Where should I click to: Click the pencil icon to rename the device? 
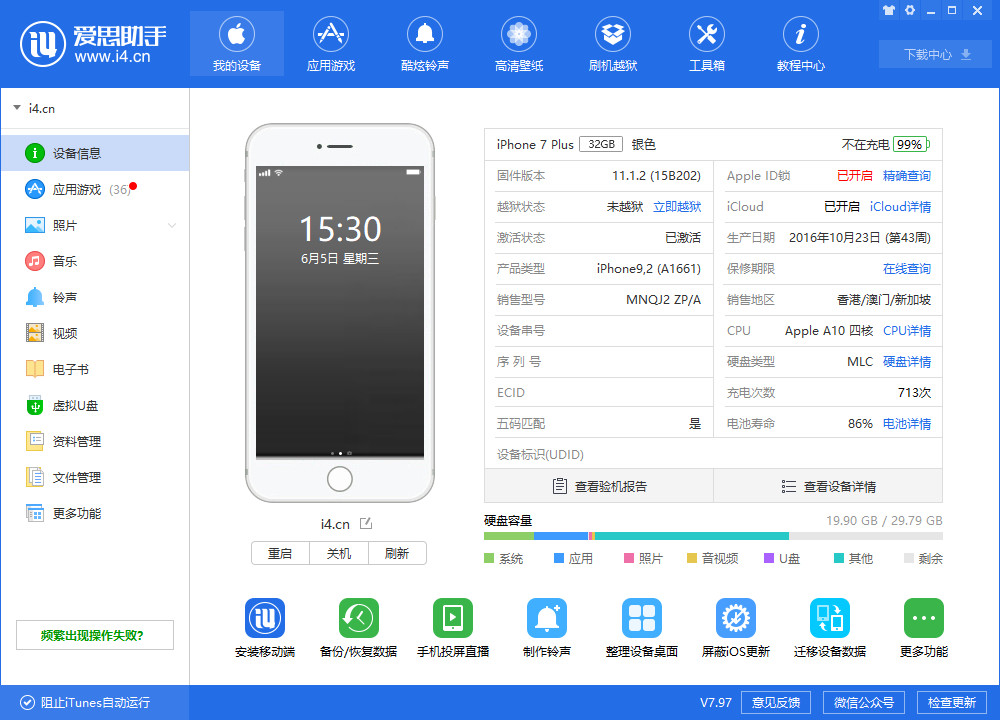click(367, 523)
